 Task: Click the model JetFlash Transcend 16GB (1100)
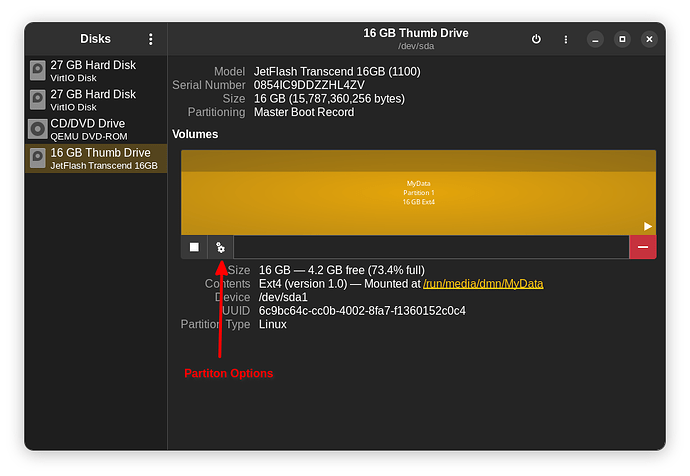[337, 71]
